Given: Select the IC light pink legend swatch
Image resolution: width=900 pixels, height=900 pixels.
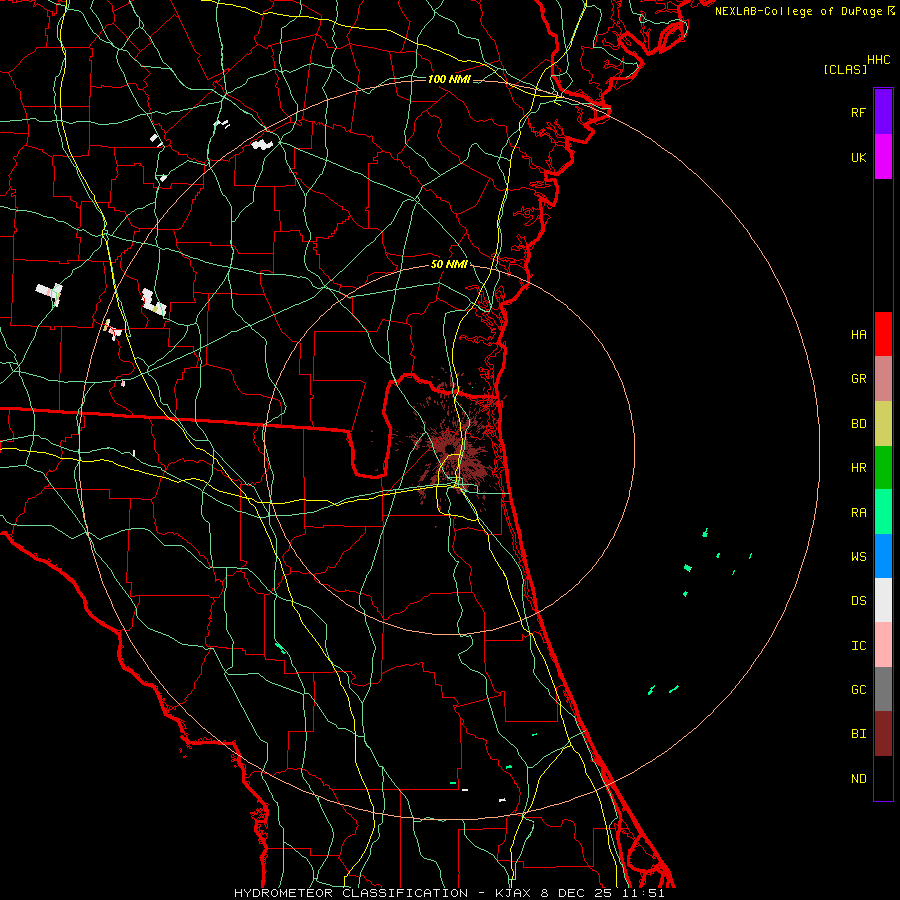Looking at the screenshot, I should point(883,645).
